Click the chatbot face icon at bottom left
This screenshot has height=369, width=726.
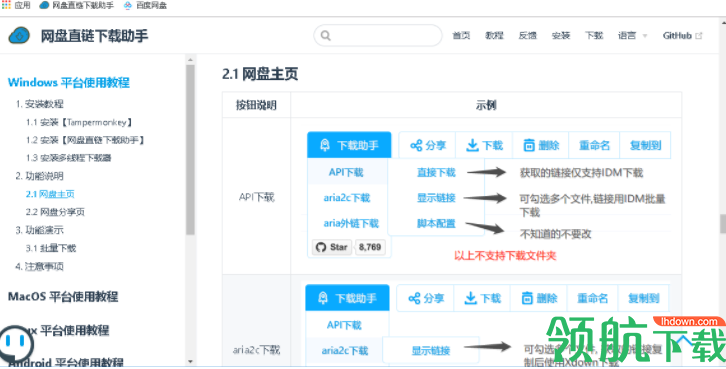coord(17,344)
